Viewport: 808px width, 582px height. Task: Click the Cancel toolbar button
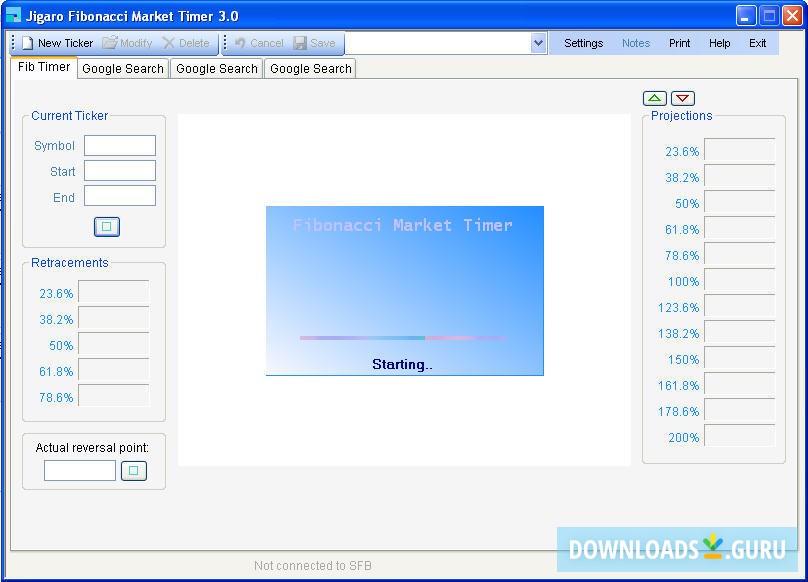click(259, 43)
